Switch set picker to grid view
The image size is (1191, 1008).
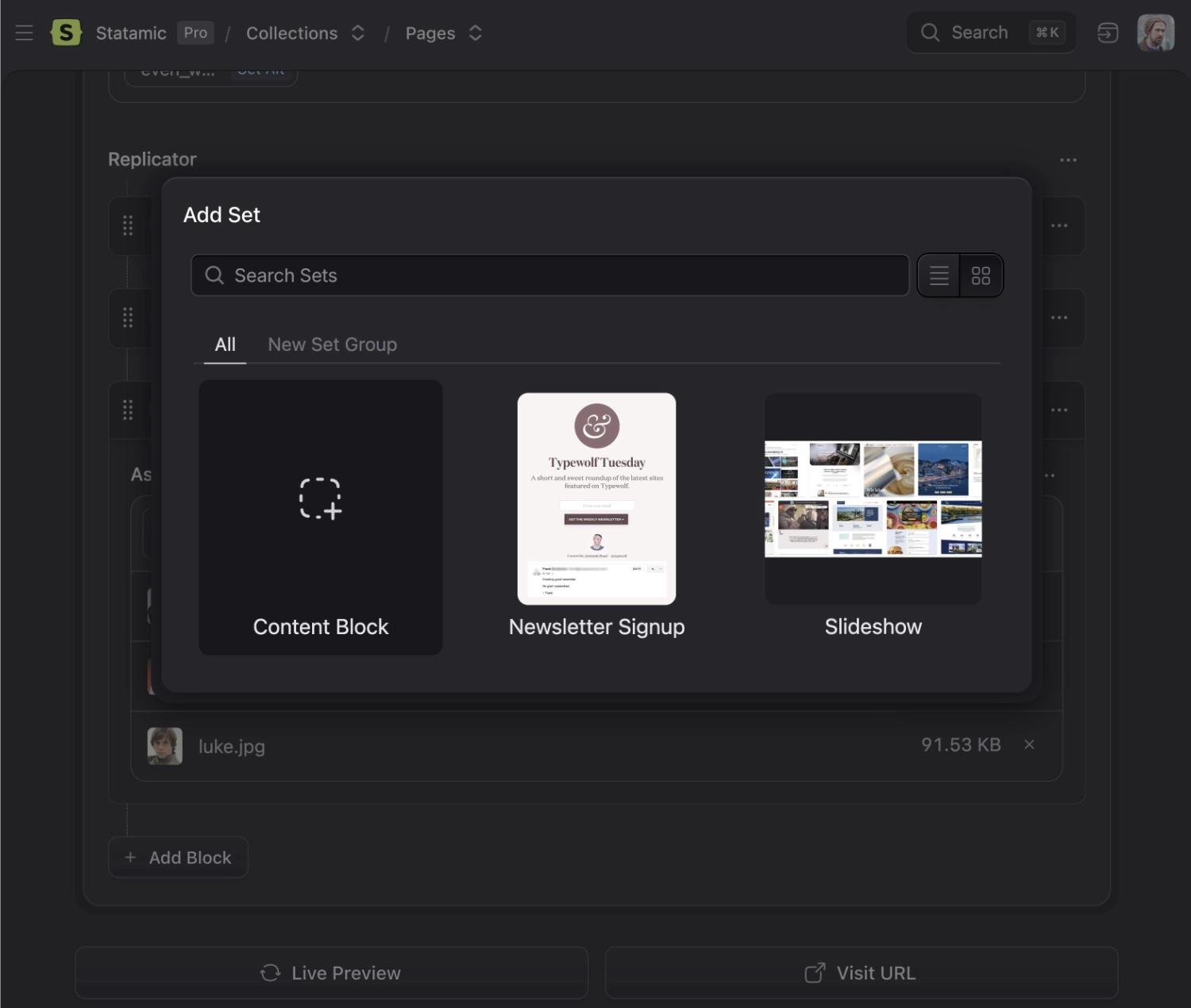[x=981, y=275]
